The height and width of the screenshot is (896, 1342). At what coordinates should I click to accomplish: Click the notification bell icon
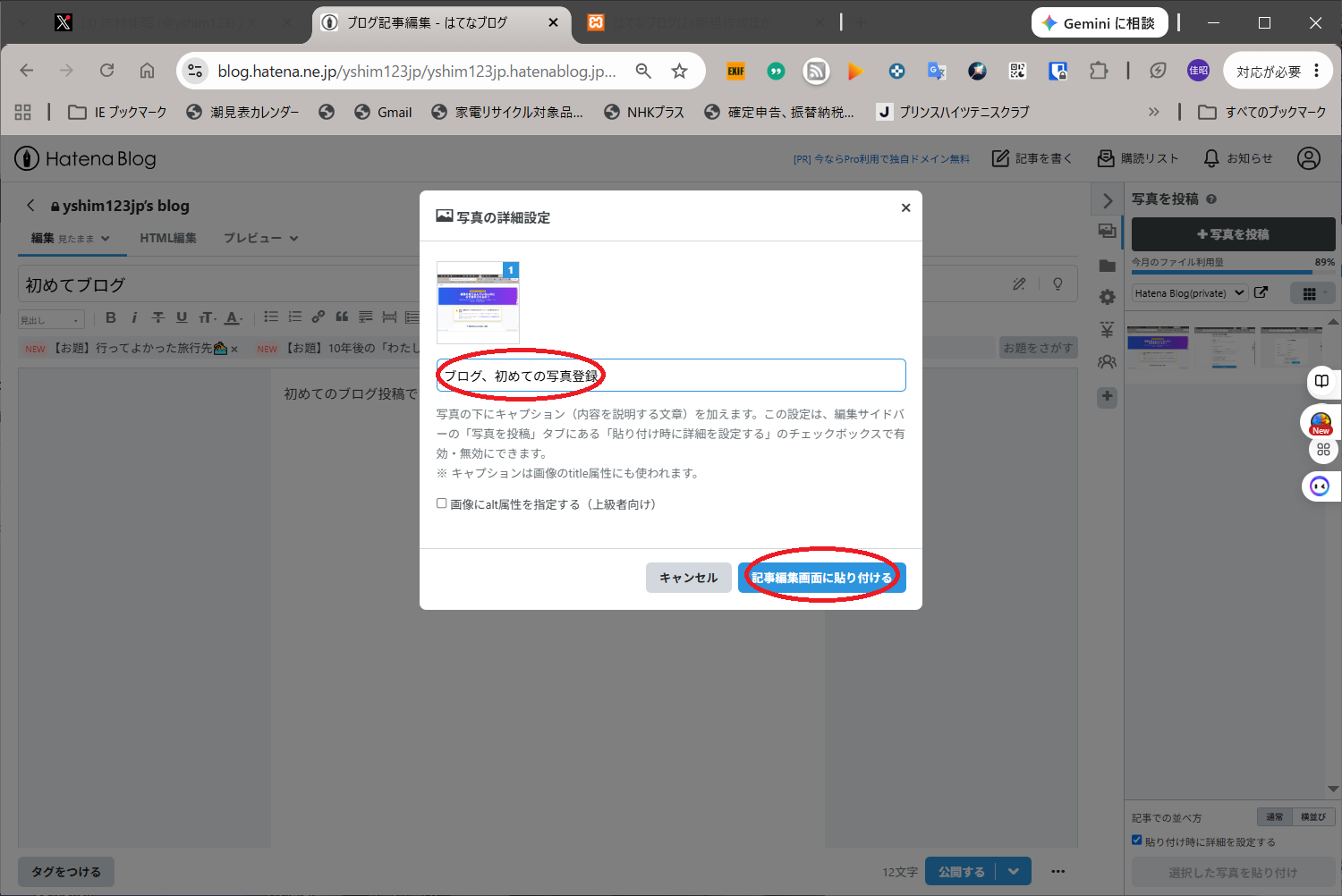pyautogui.click(x=1211, y=158)
